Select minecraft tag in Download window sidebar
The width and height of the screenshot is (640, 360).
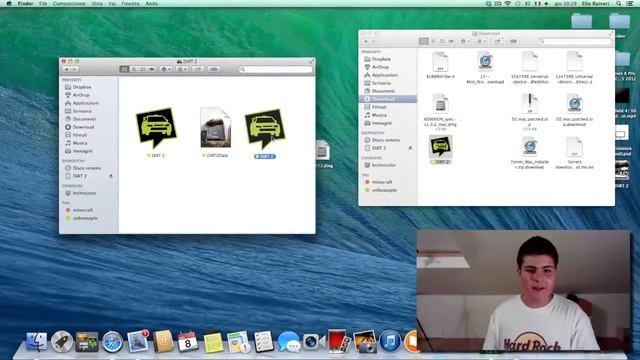(382, 182)
